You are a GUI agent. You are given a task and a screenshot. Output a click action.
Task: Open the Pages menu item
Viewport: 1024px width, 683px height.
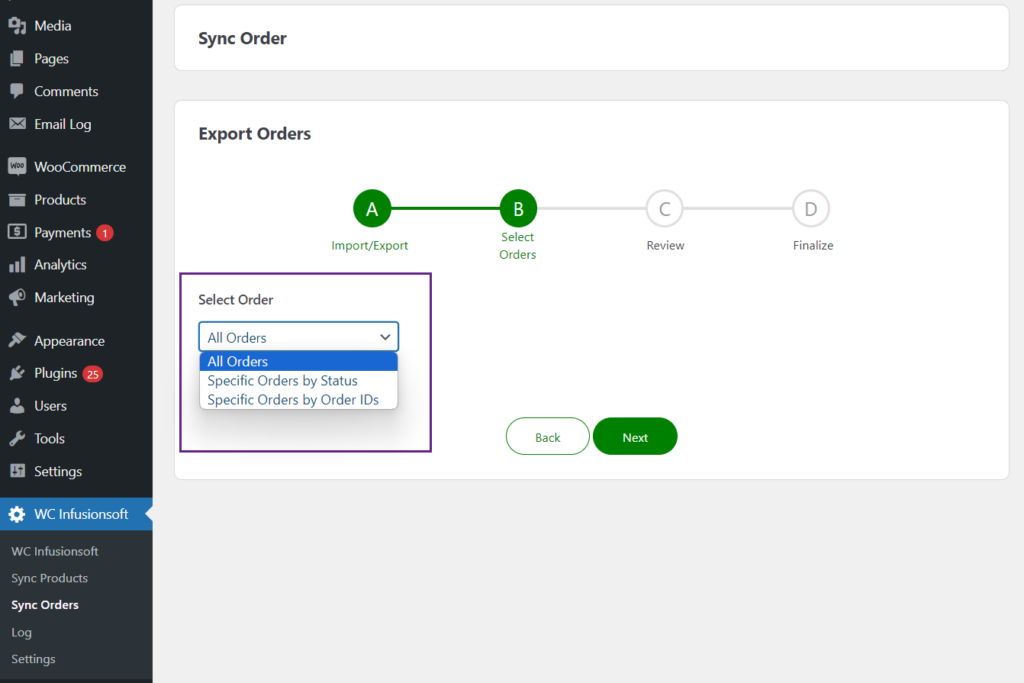point(52,58)
